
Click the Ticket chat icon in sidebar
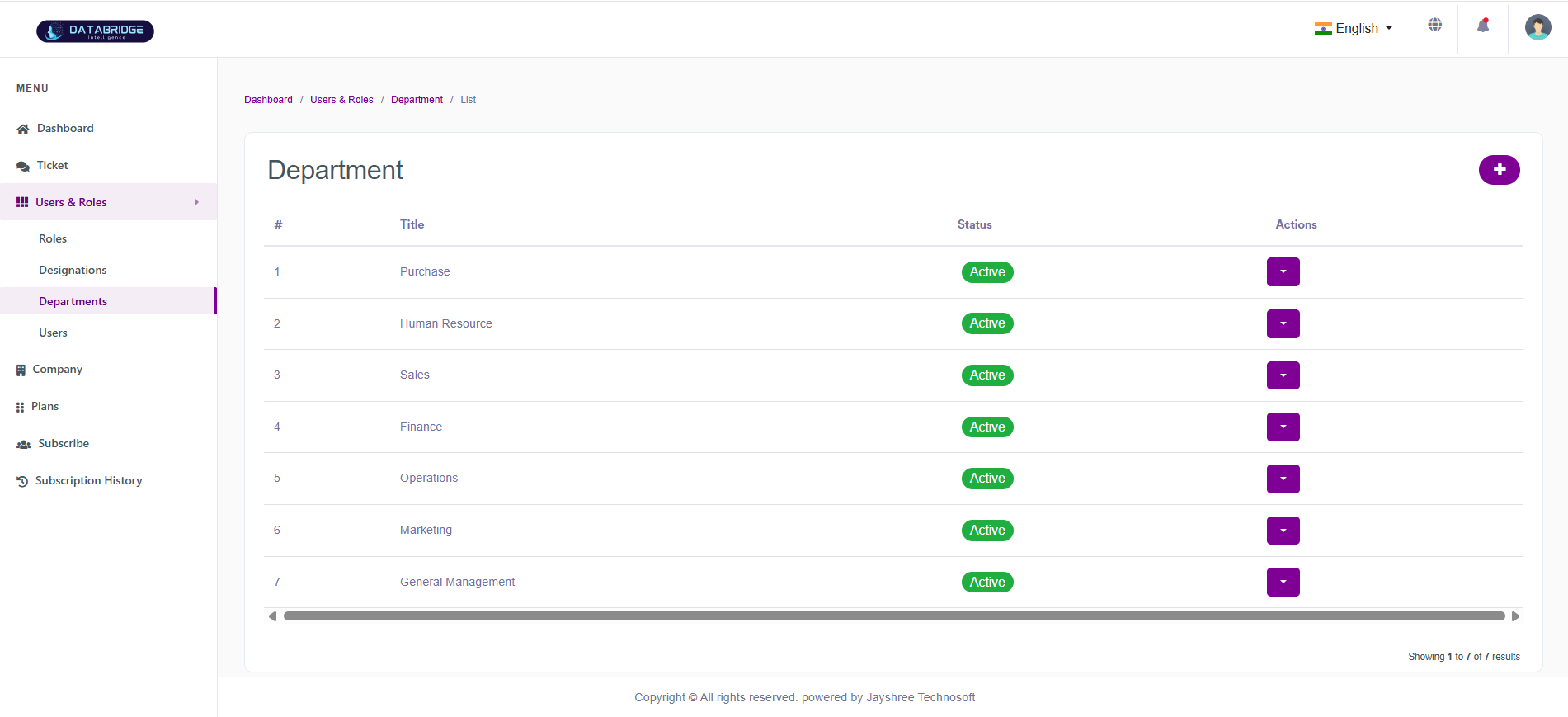[x=23, y=166]
